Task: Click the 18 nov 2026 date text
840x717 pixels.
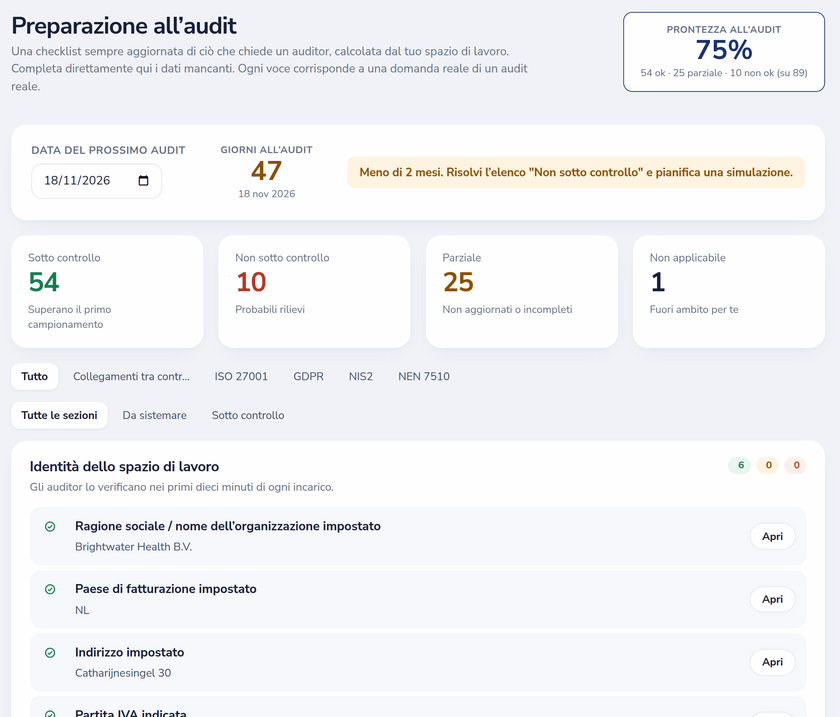Action: (266, 193)
